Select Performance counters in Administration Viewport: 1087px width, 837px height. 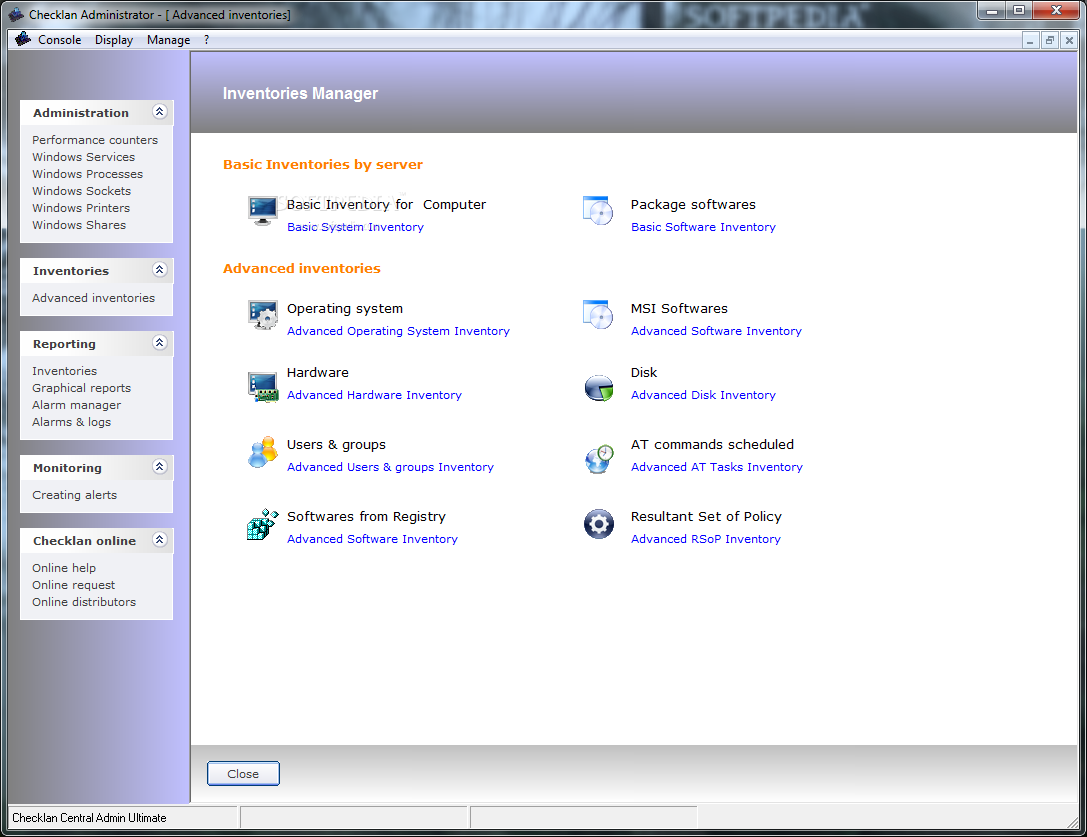95,139
